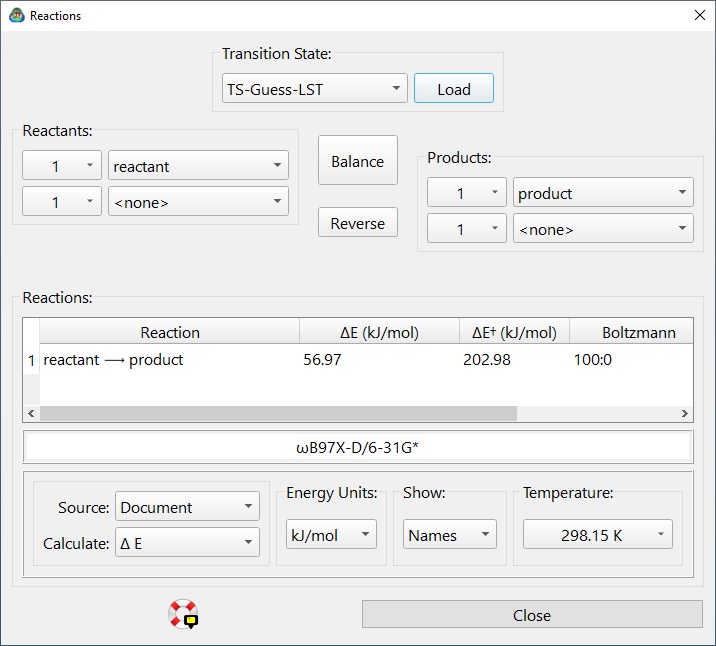The image size is (716, 646).
Task: Click the lifesaver help icon
Action: point(183,614)
